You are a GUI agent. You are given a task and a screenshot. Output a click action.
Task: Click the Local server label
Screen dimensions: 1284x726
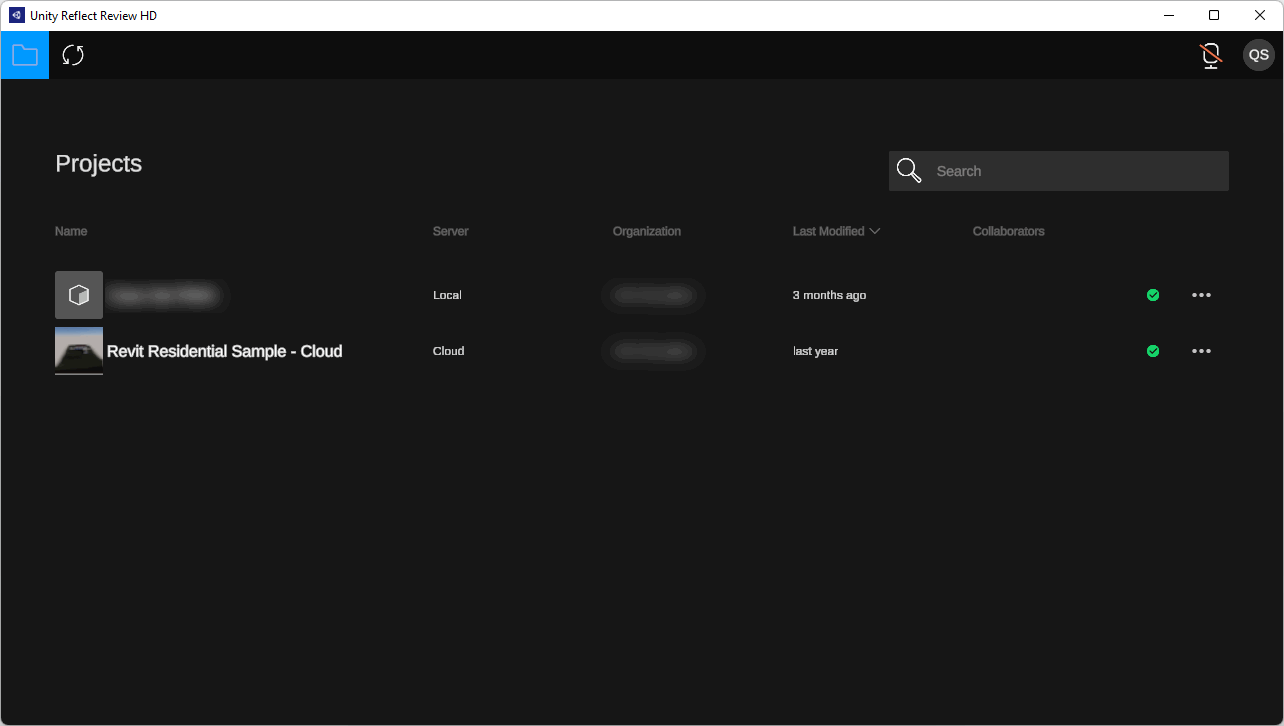pos(447,295)
